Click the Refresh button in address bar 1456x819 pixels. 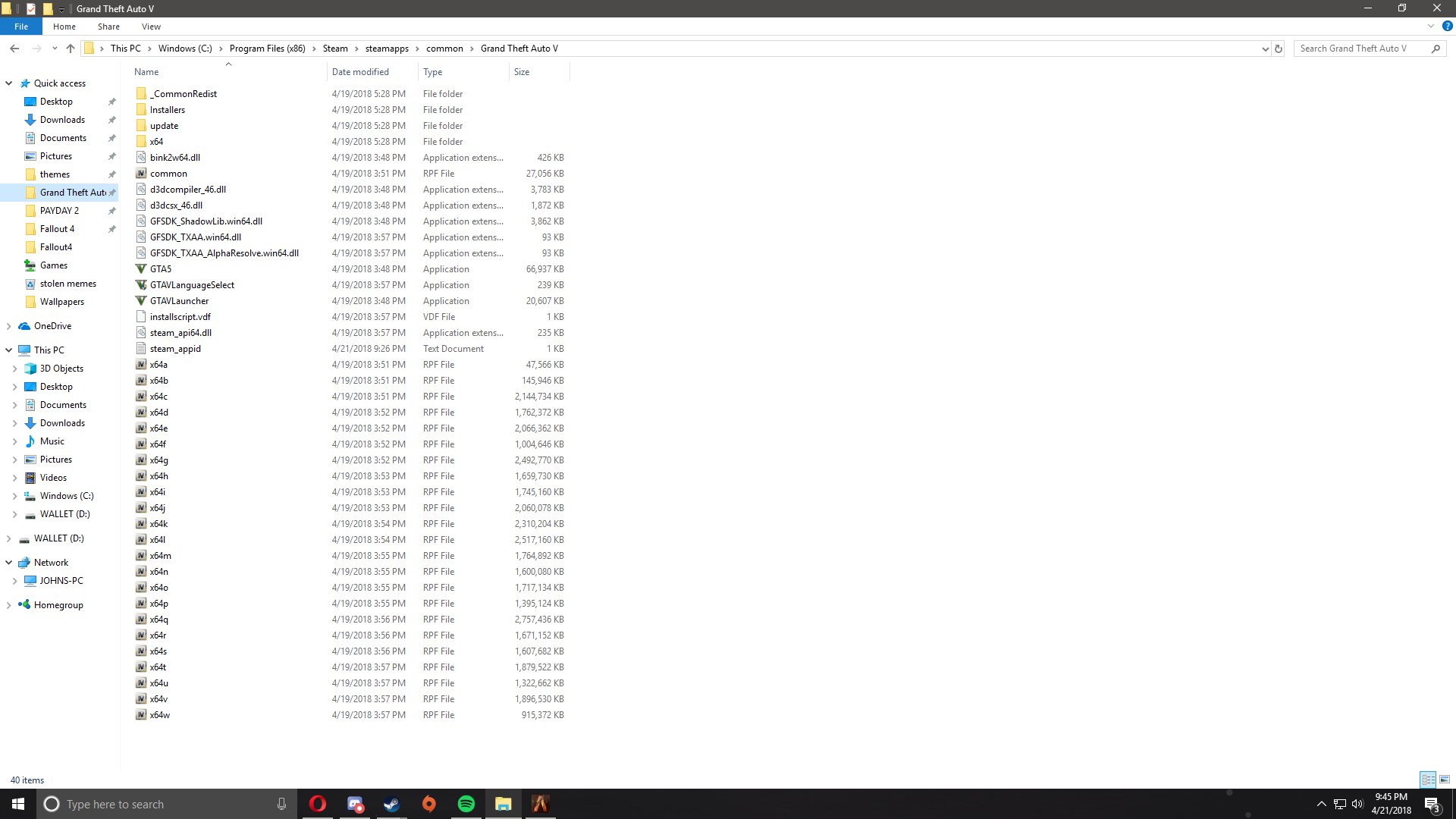click(1279, 49)
